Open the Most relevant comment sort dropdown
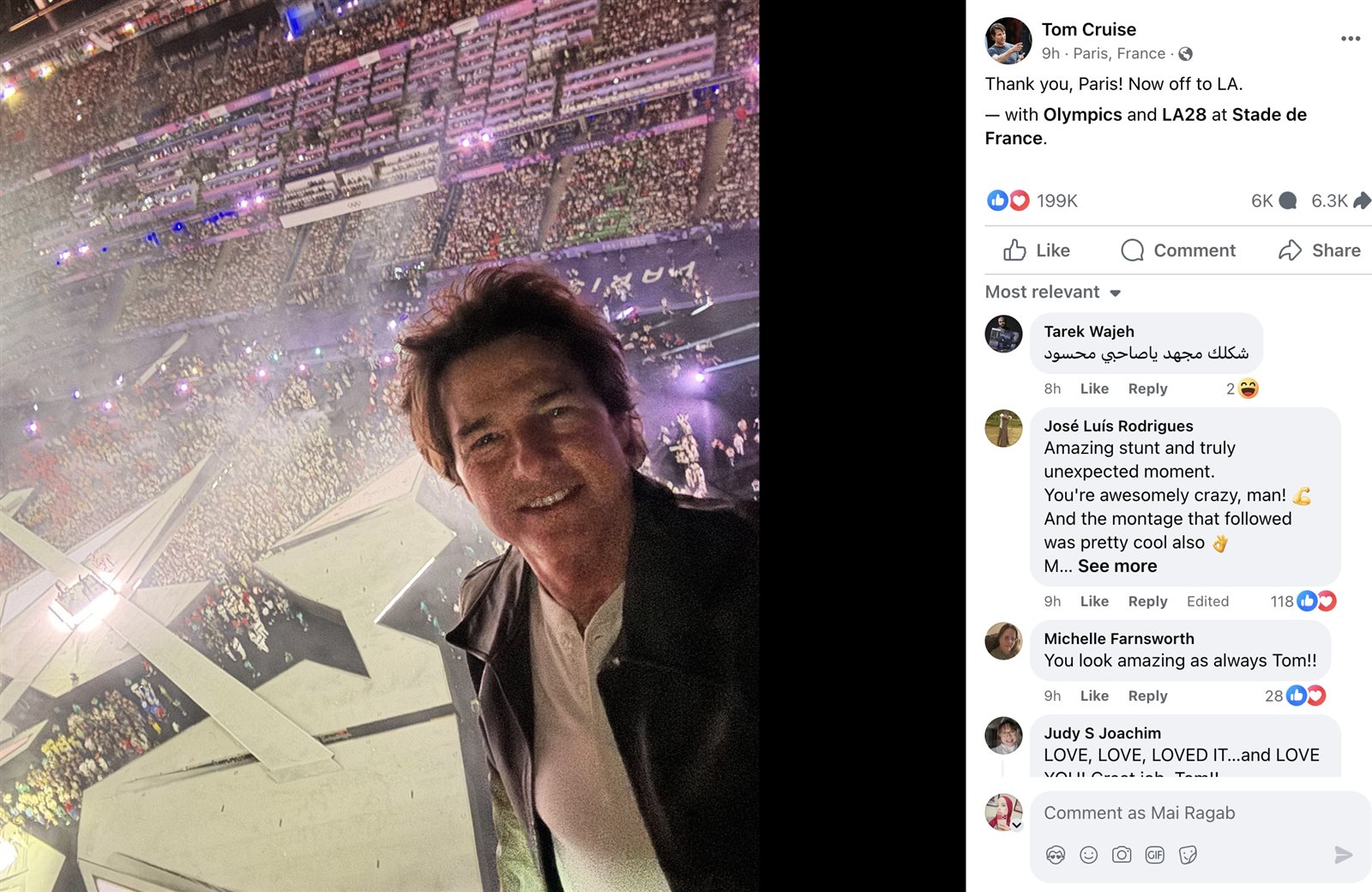 1053,292
